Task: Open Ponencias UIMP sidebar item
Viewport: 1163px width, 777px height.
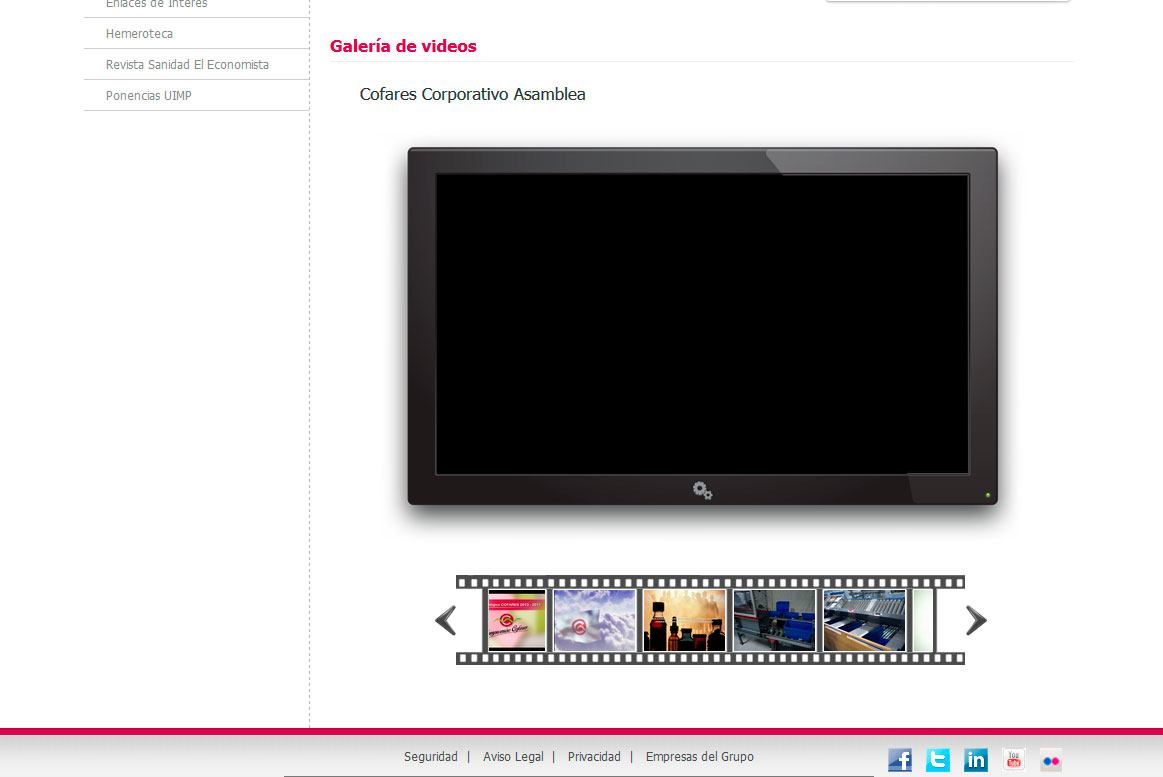Action: point(148,96)
